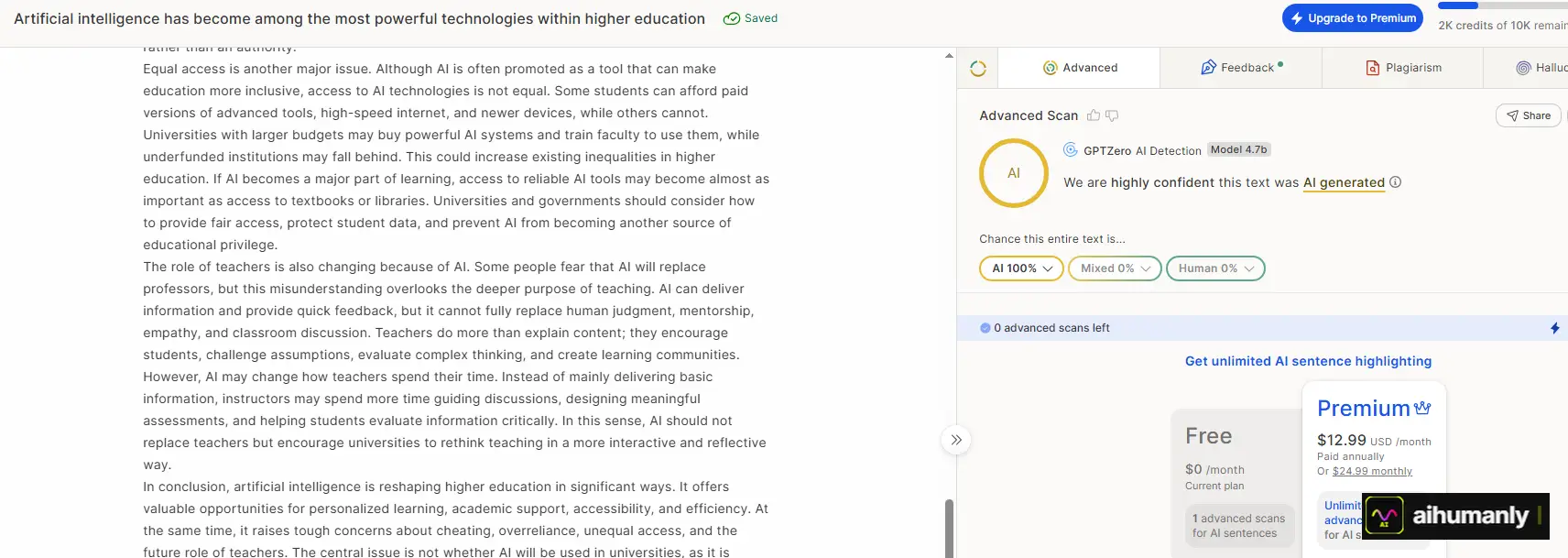This screenshot has width=1568, height=558.
Task: Click the thumbs up icon beside Advanced Scan
Action: click(x=1094, y=115)
